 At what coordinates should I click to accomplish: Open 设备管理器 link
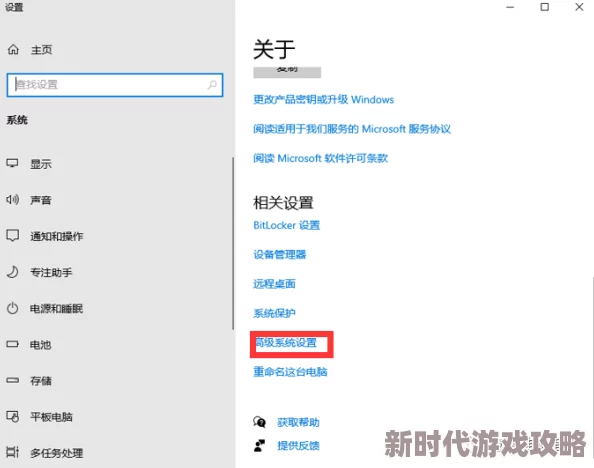pyautogui.click(x=280, y=254)
